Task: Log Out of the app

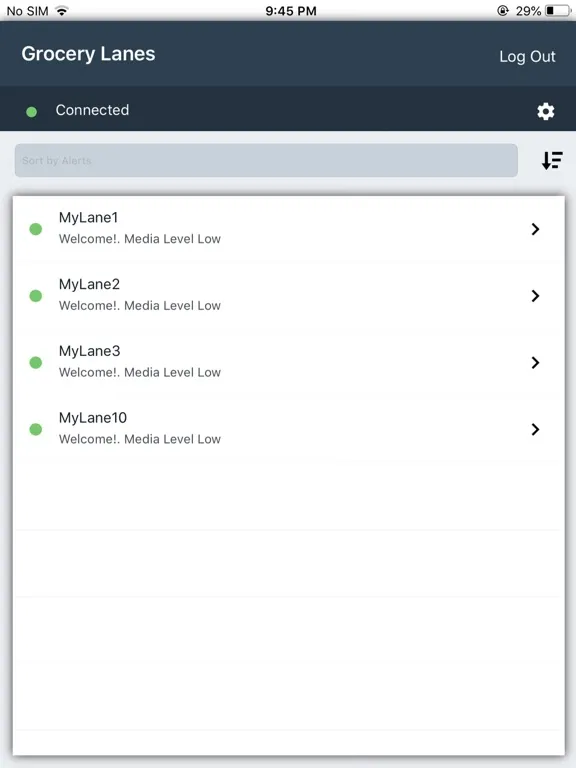Action: pos(527,56)
